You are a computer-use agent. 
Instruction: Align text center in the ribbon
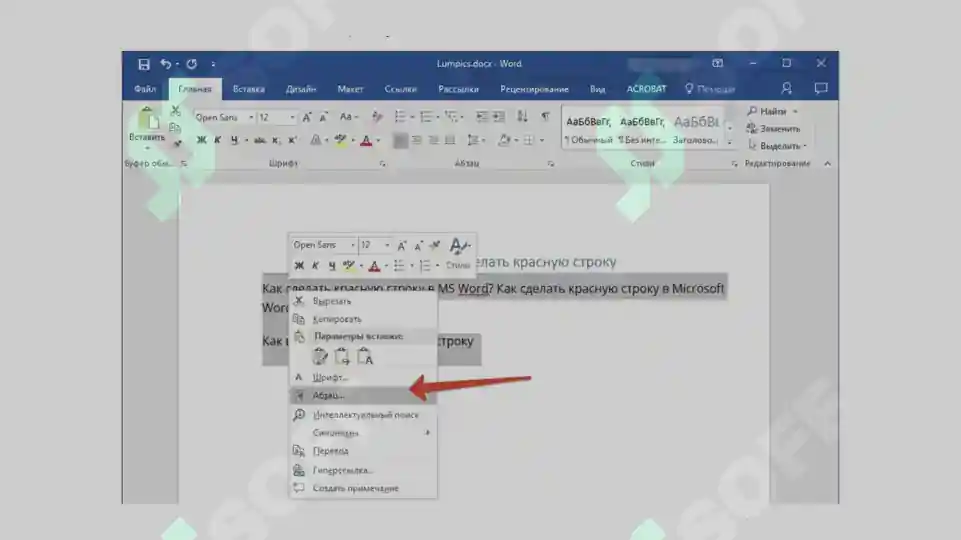coord(417,141)
